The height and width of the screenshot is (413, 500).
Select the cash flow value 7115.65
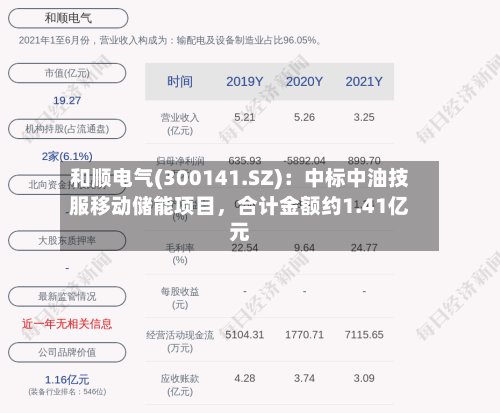point(364,335)
